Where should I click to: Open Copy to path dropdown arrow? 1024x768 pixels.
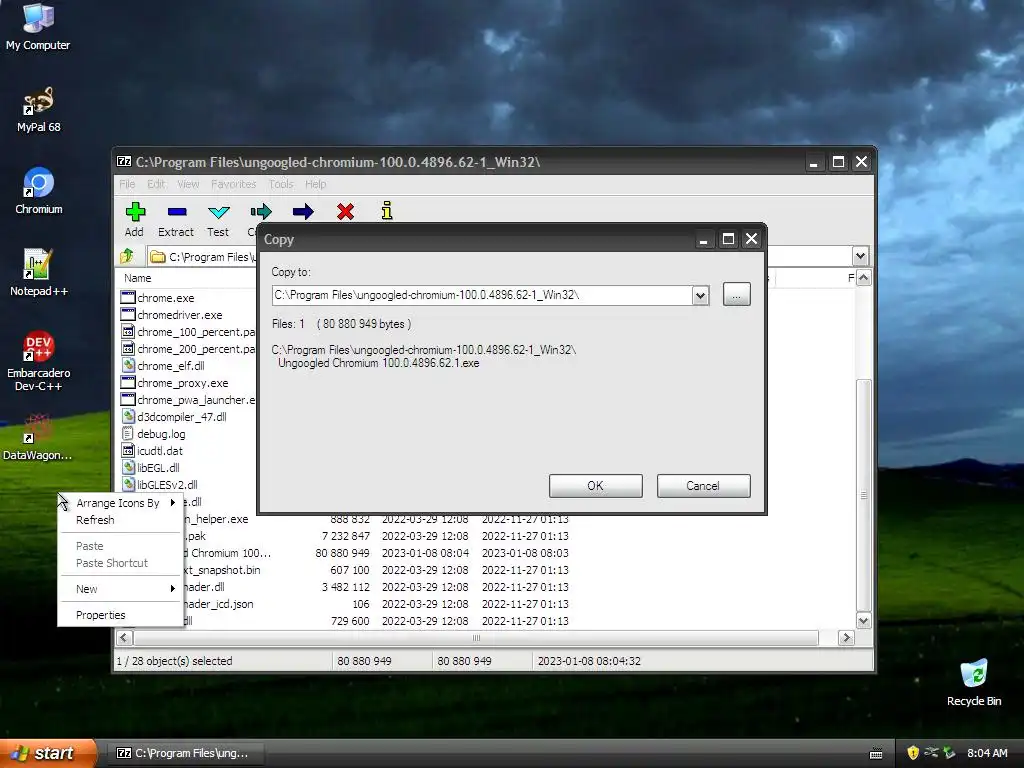point(700,295)
